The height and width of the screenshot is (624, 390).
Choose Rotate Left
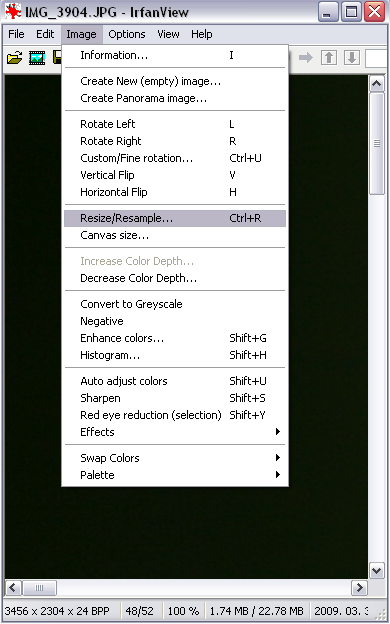point(175,124)
